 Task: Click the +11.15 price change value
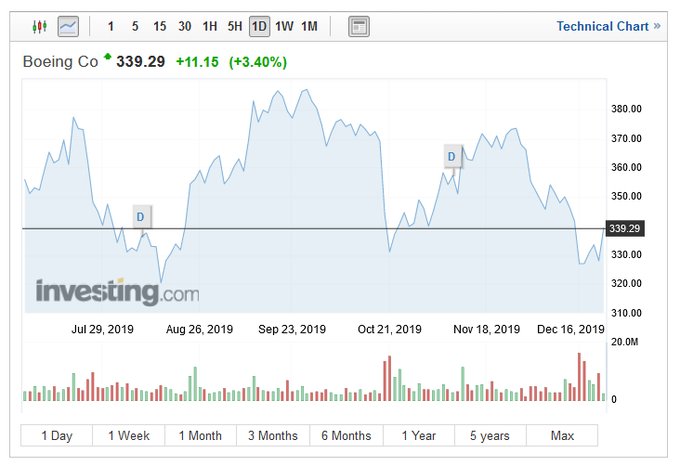197,62
